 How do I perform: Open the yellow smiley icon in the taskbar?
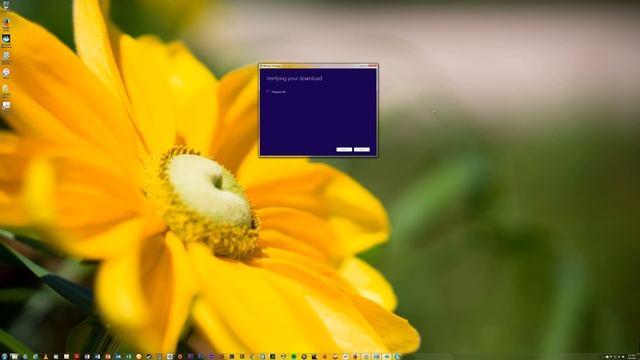click(138, 356)
